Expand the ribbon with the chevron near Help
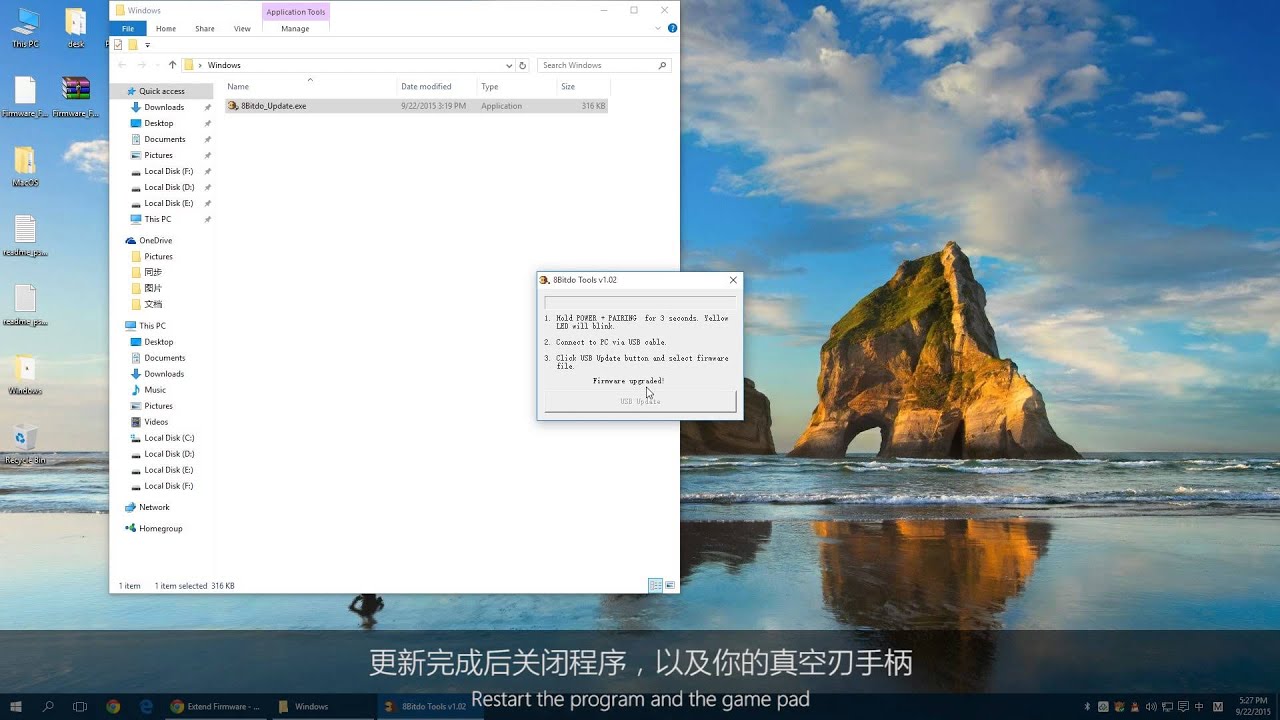Screen dimensions: 1280x720 660,29
